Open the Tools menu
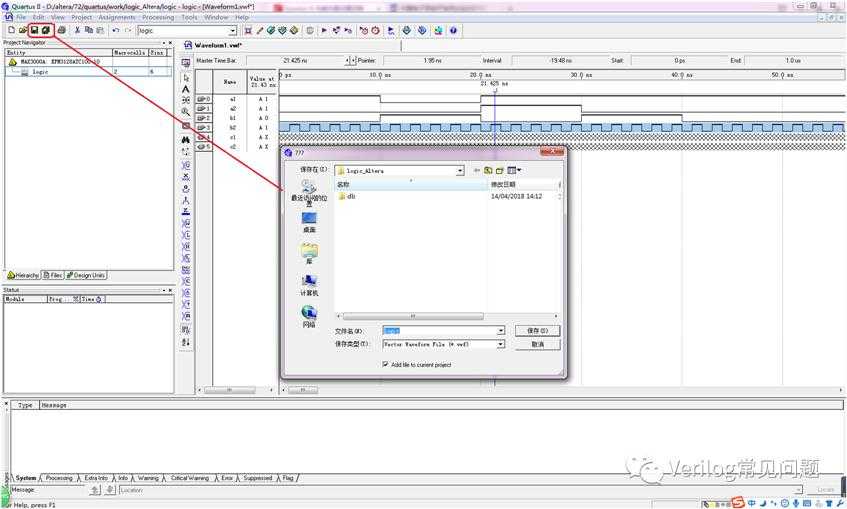This screenshot has width=847, height=509. coord(189,17)
